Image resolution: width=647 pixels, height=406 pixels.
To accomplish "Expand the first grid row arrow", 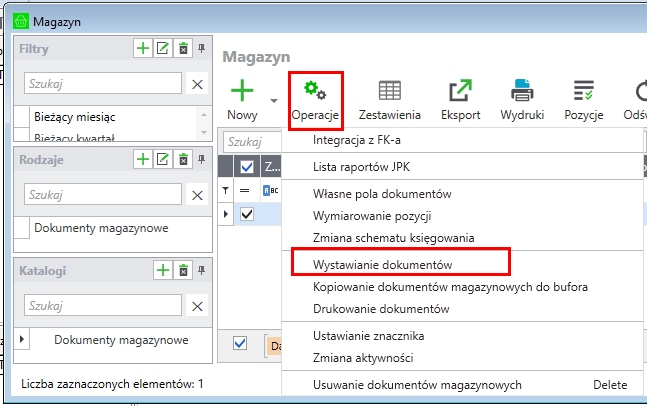I will [225, 213].
